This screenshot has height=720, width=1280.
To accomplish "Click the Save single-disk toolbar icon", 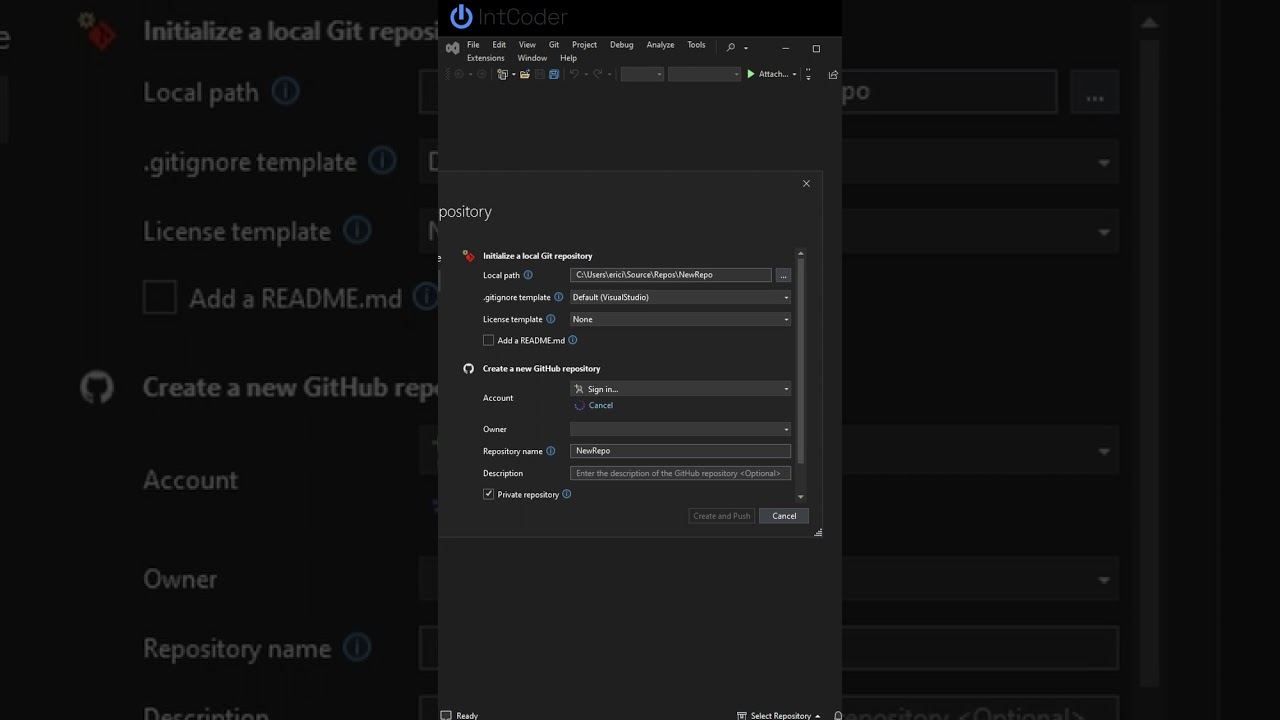I will [x=540, y=74].
